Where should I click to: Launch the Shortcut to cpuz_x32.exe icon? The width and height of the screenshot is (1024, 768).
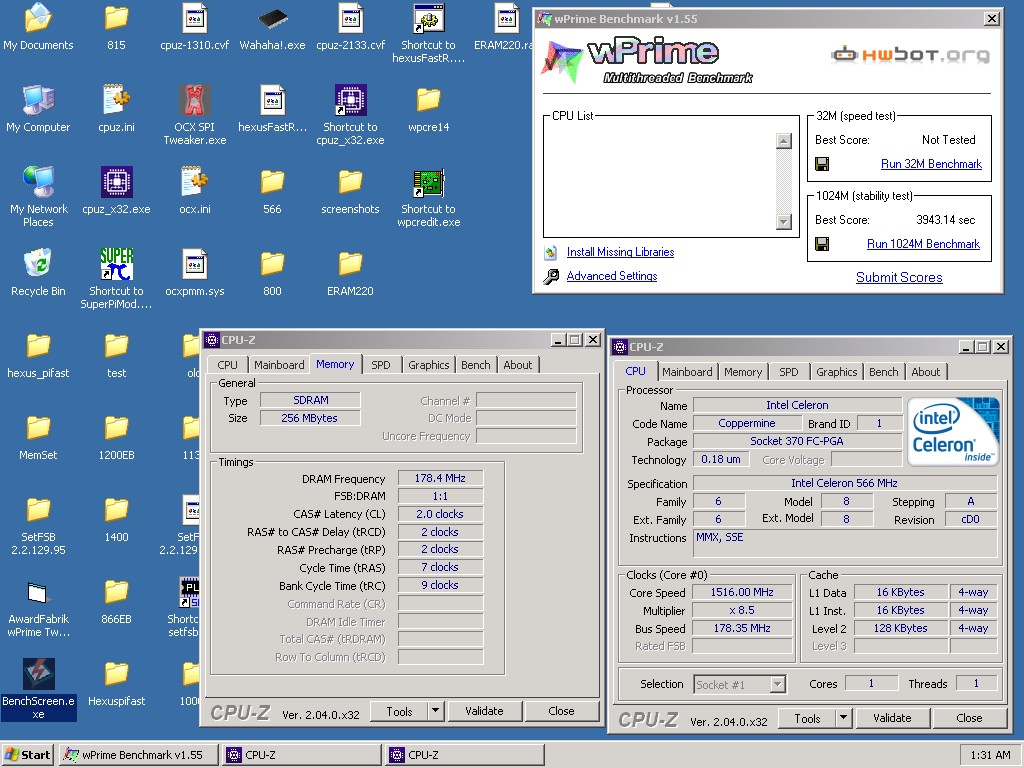[x=351, y=100]
